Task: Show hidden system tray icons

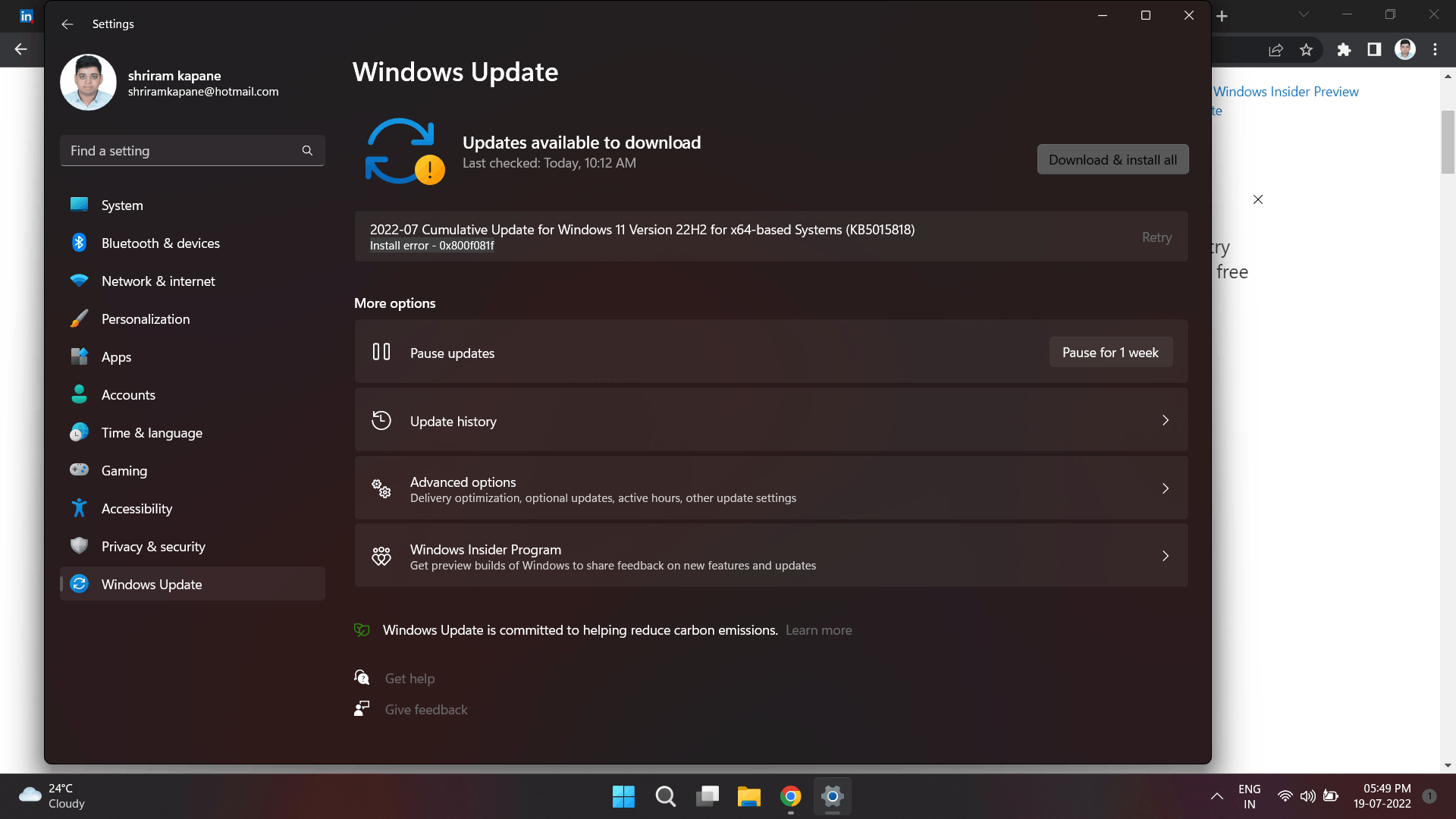Action: pyautogui.click(x=1216, y=796)
